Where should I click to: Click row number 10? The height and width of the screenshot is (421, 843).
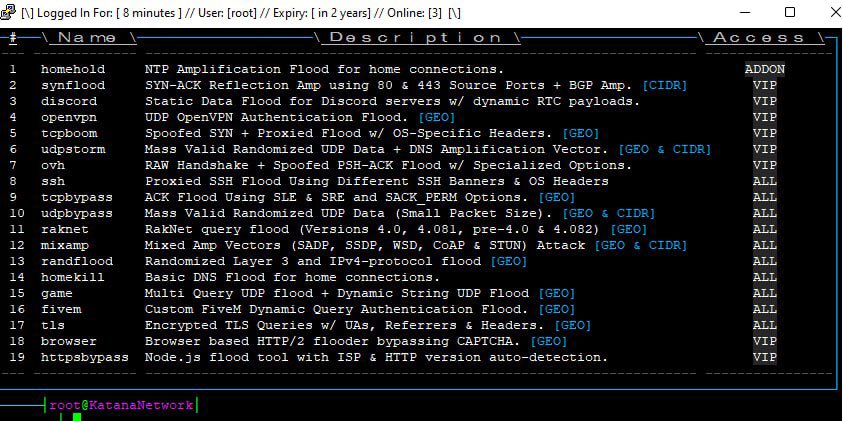17,213
